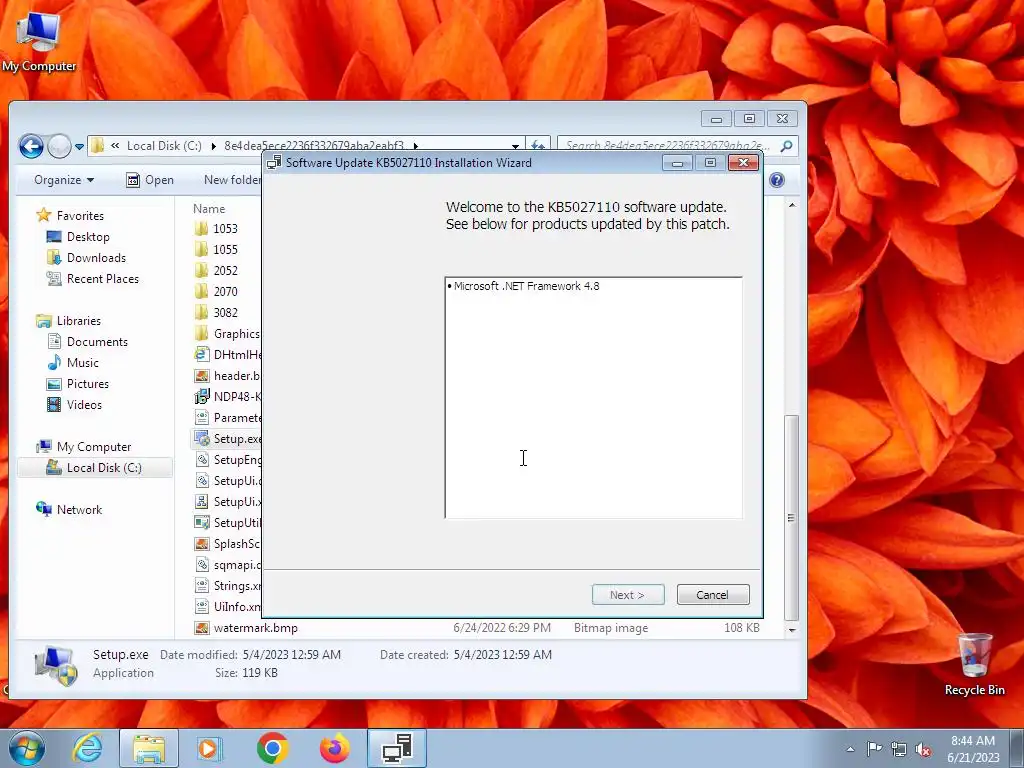
Task: Select the 3082 folder
Action: (216, 312)
